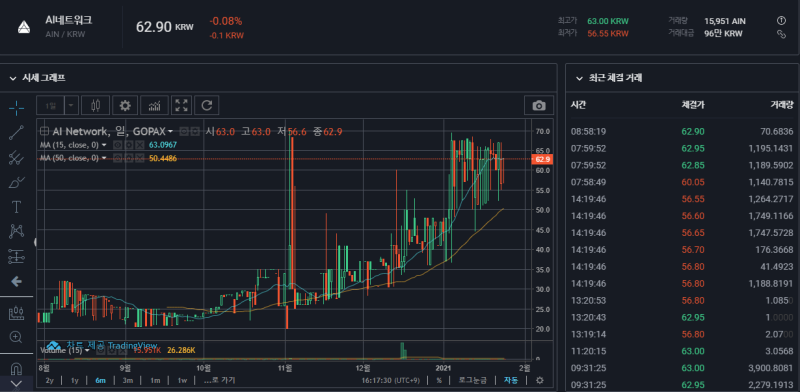Image resolution: width=800 pixels, height=392 pixels.
Task: Click the 62.9 price label on axis
Action: coord(541,159)
